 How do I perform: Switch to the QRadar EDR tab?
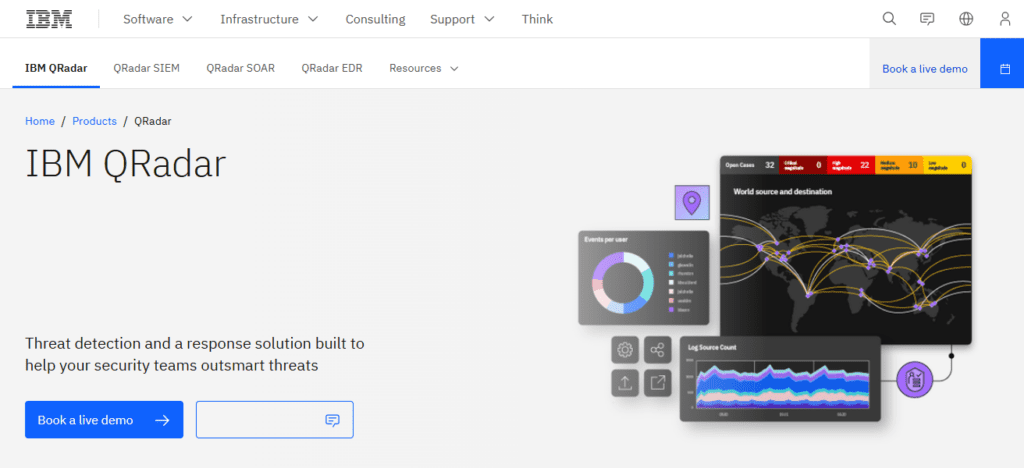click(x=332, y=68)
